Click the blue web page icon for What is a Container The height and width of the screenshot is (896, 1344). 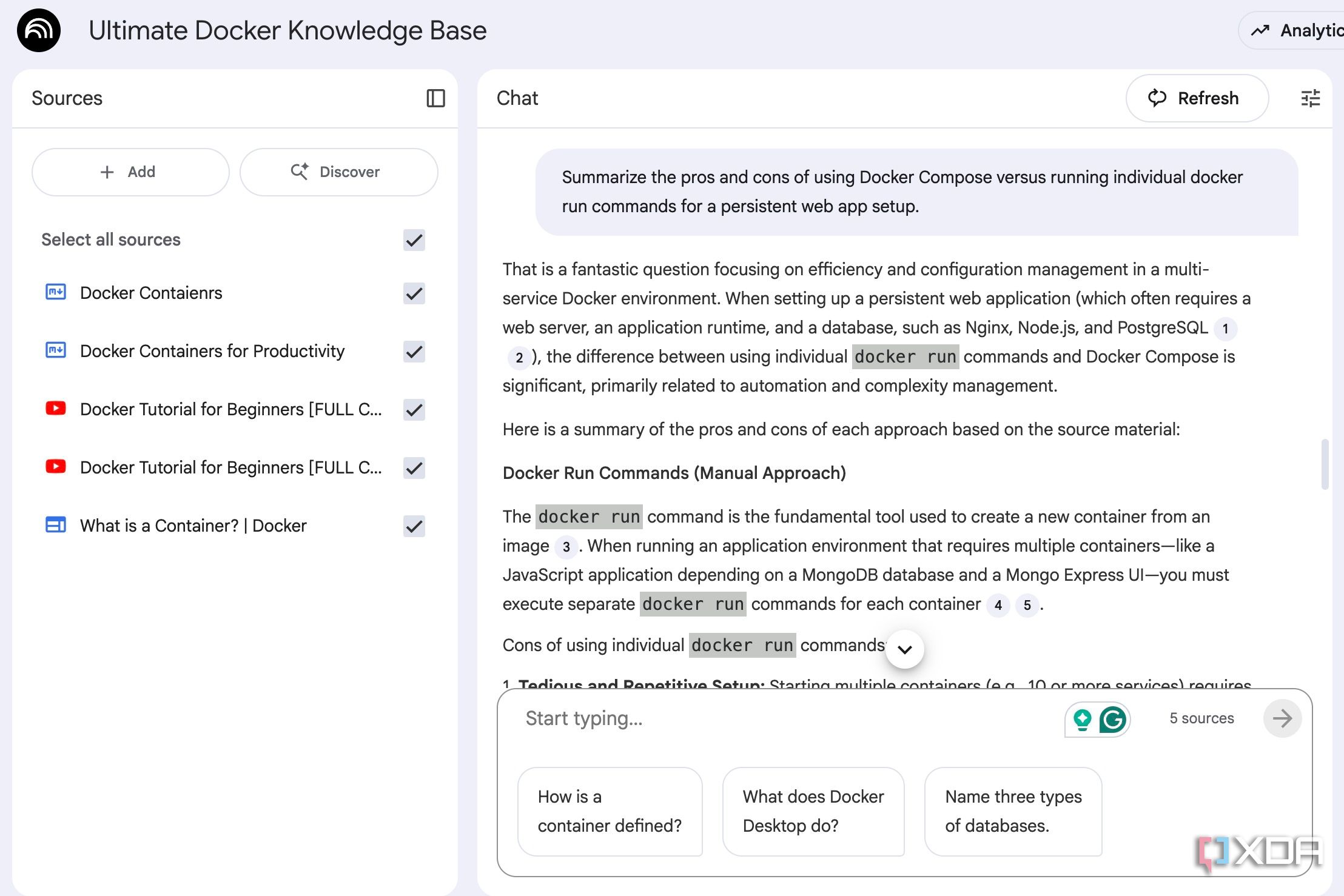point(56,525)
